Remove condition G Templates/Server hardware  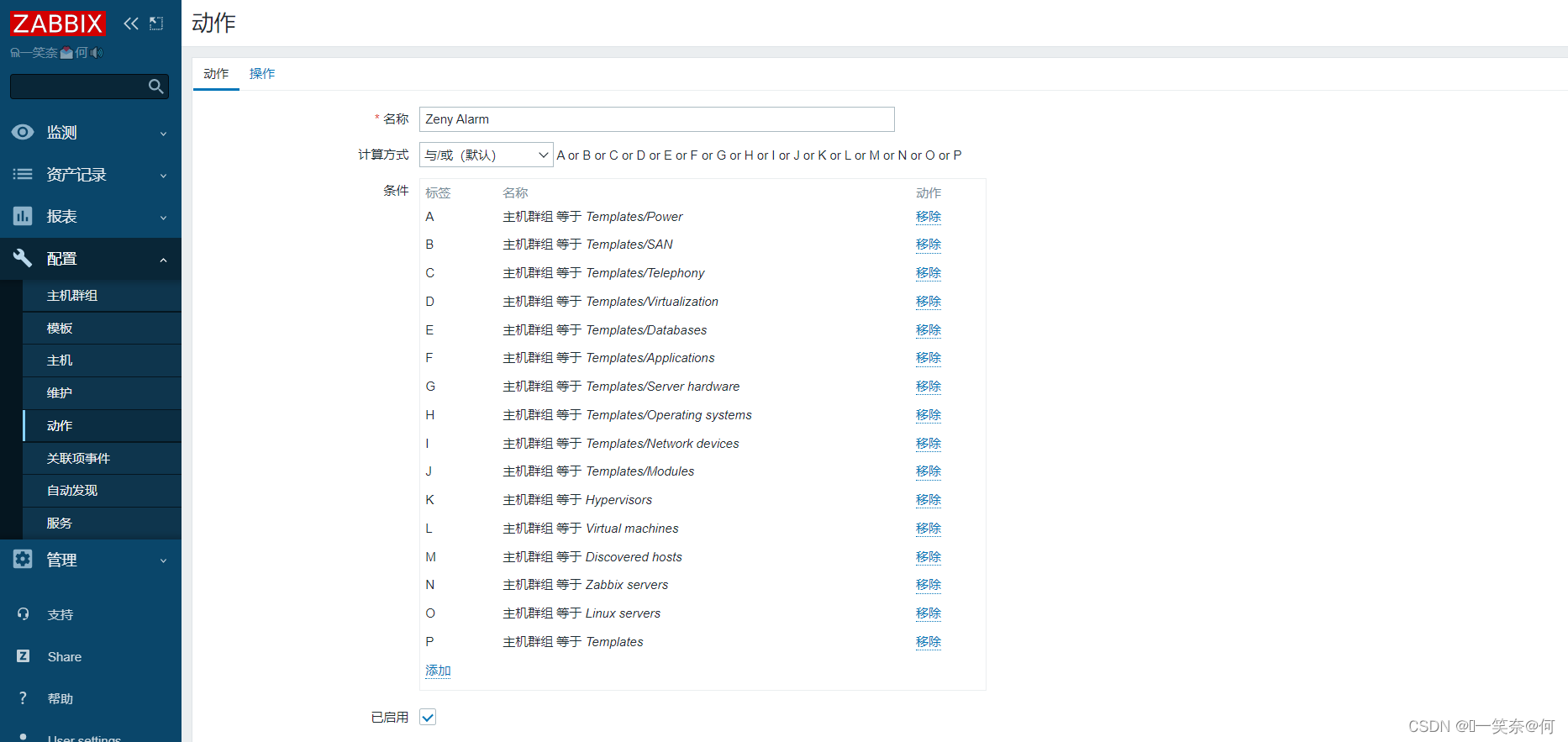pyautogui.click(x=928, y=387)
